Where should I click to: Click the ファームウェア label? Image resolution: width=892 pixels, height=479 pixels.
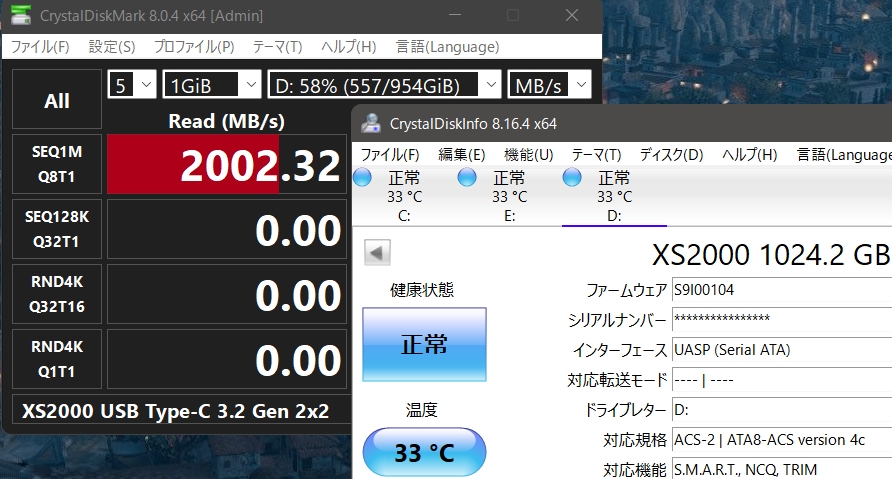(626, 290)
